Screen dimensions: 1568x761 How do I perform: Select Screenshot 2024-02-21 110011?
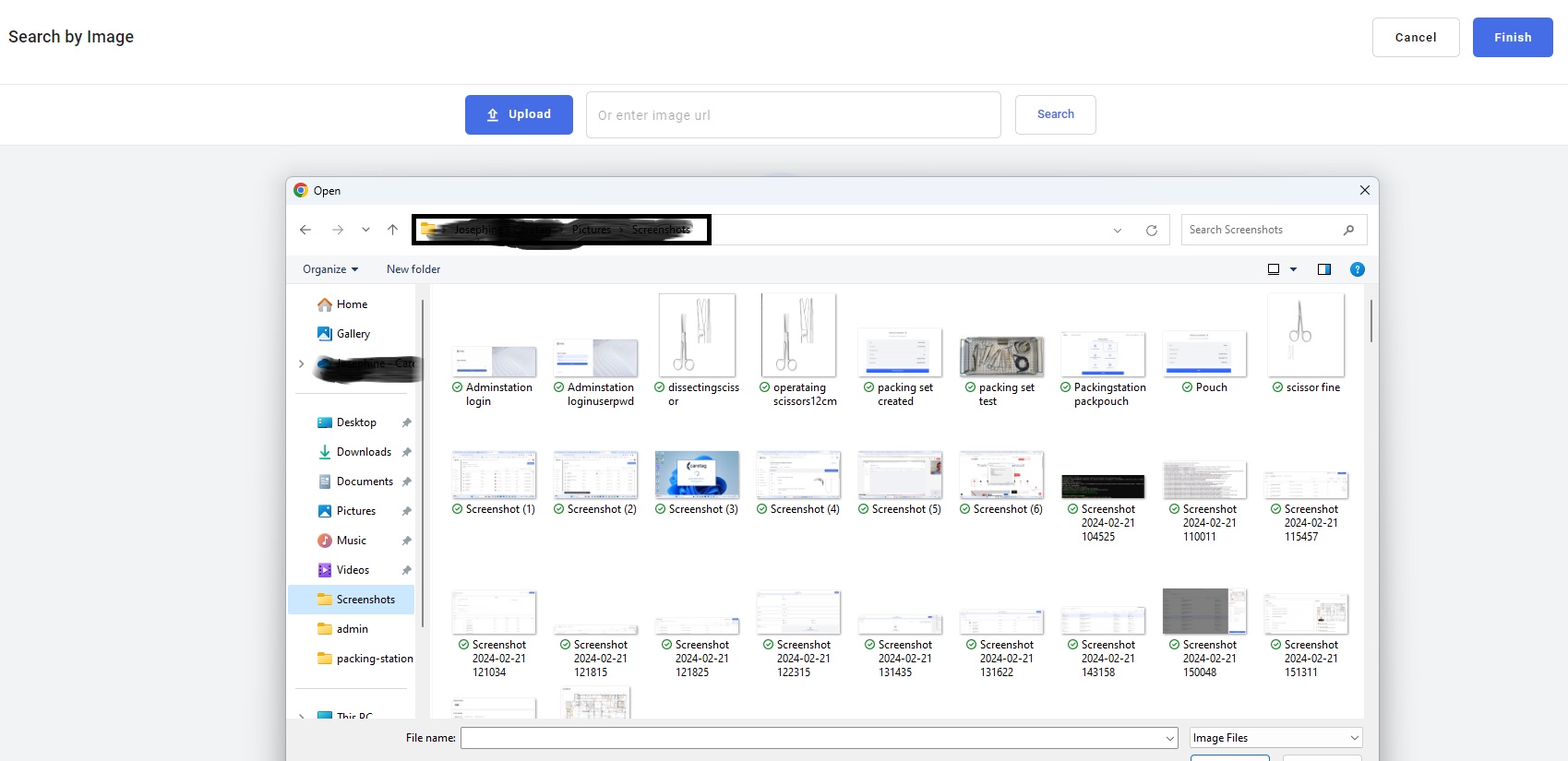[x=1204, y=503]
